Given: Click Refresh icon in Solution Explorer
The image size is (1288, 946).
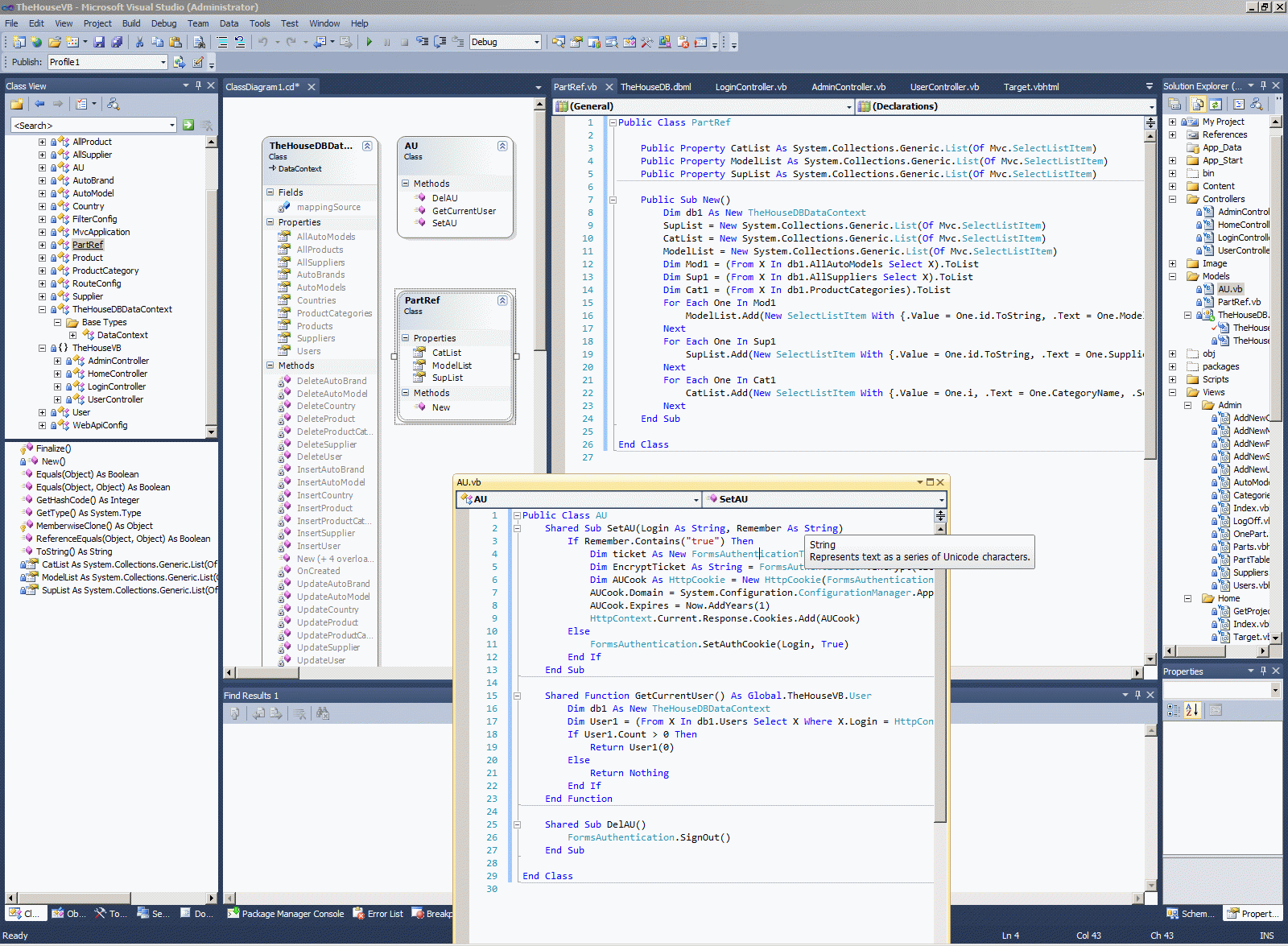Looking at the screenshot, I should 1216,104.
